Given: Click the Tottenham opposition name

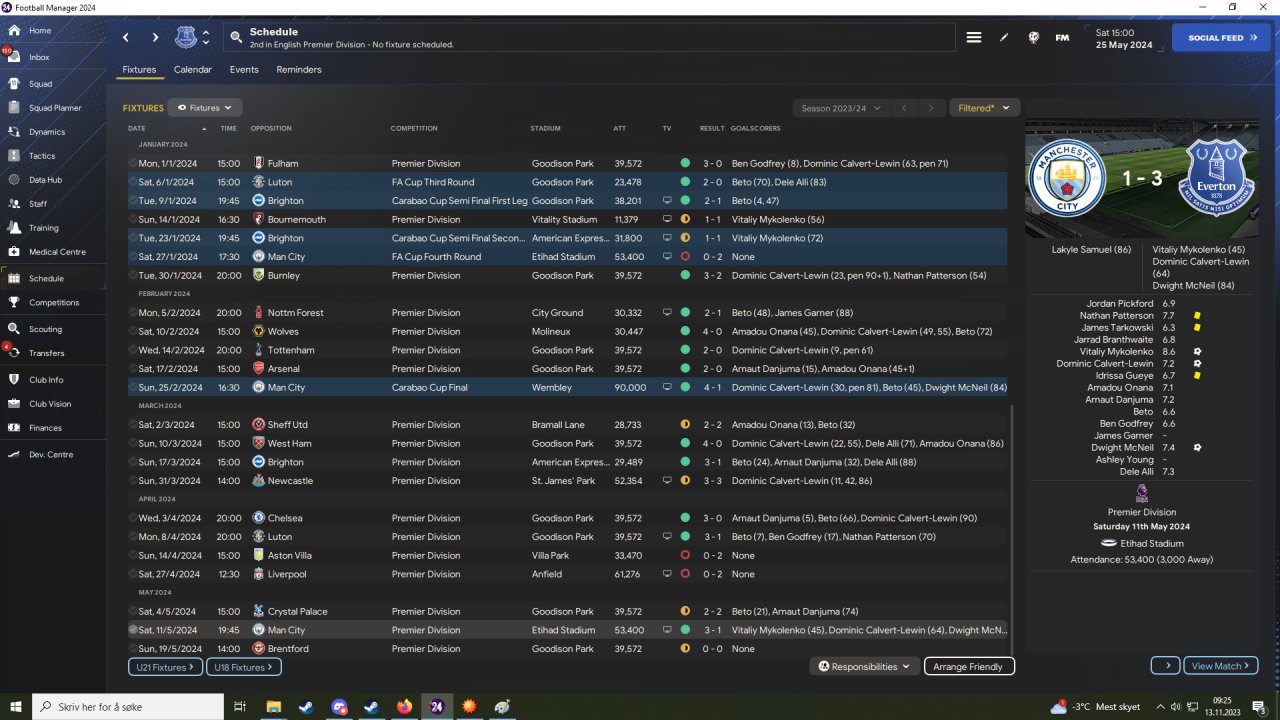Looking at the screenshot, I should (x=291, y=350).
